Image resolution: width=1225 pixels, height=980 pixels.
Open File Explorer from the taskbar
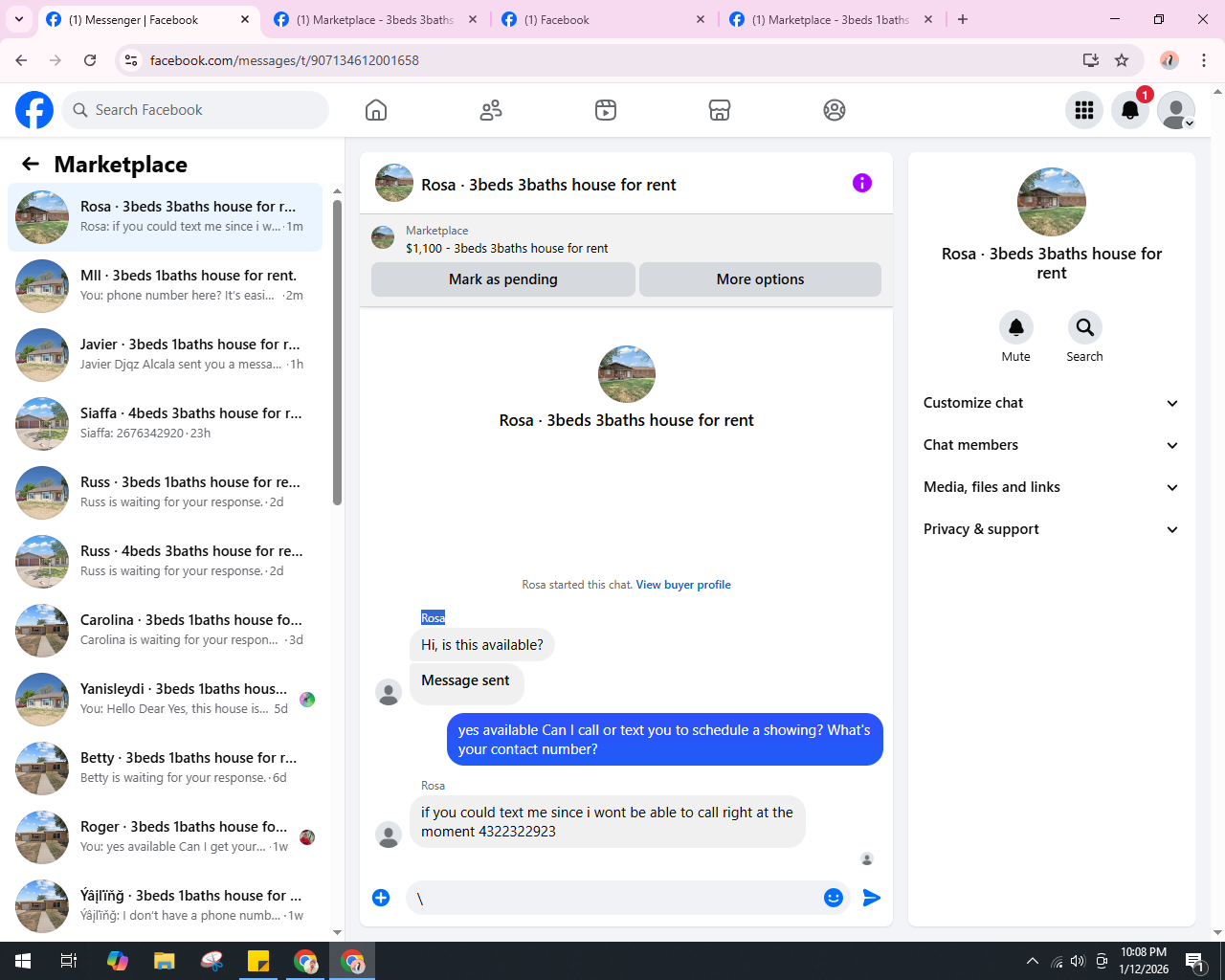pyautogui.click(x=165, y=961)
